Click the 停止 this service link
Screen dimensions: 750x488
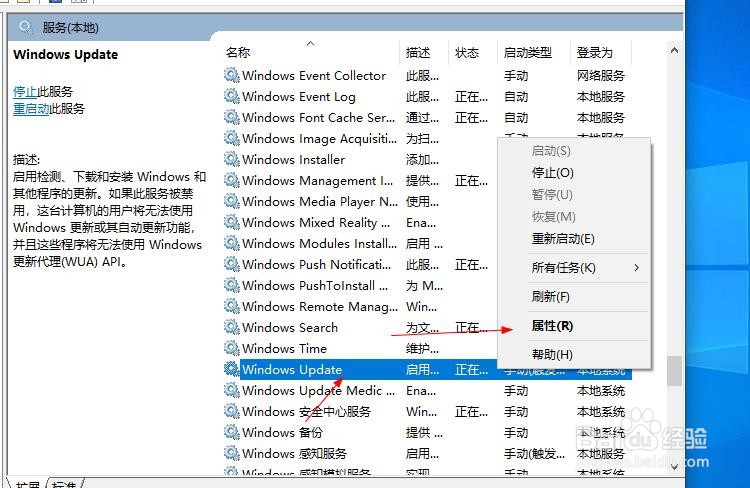click(x=25, y=91)
